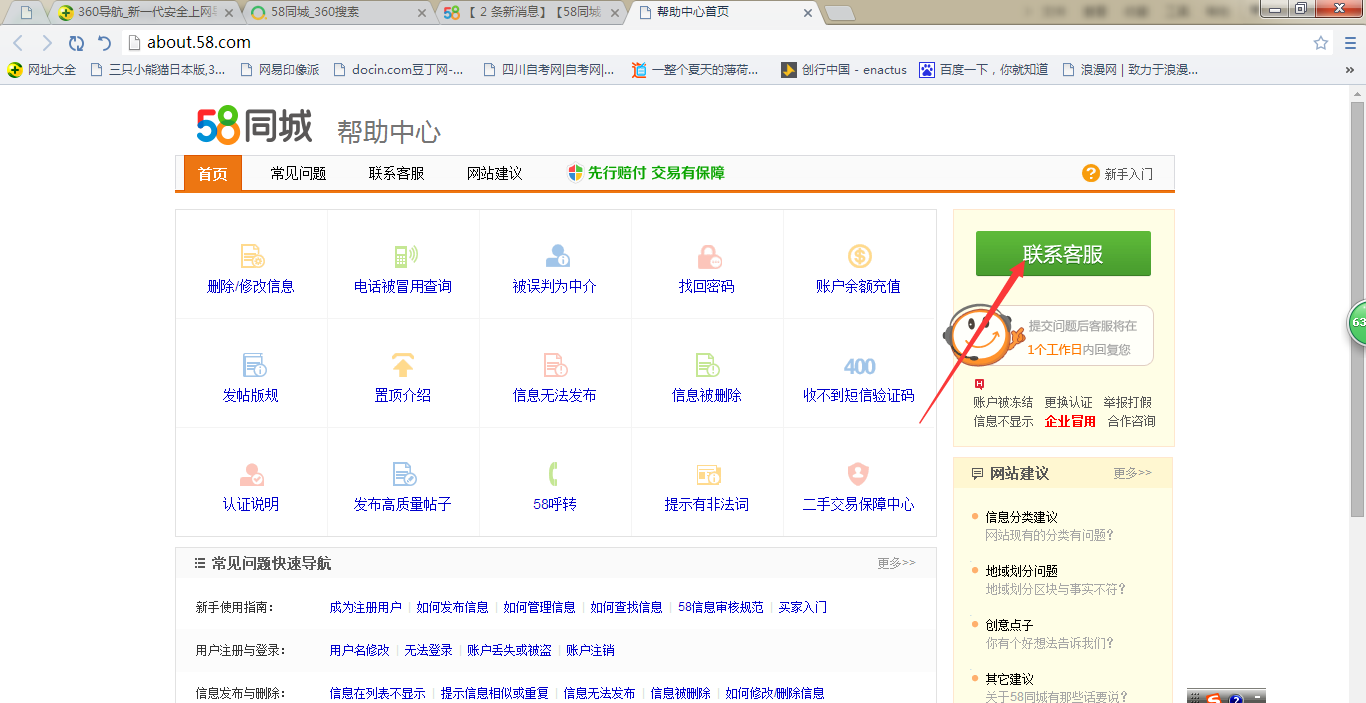Open the 地域划分问题 suggestion link

pyautogui.click(x=1021, y=571)
